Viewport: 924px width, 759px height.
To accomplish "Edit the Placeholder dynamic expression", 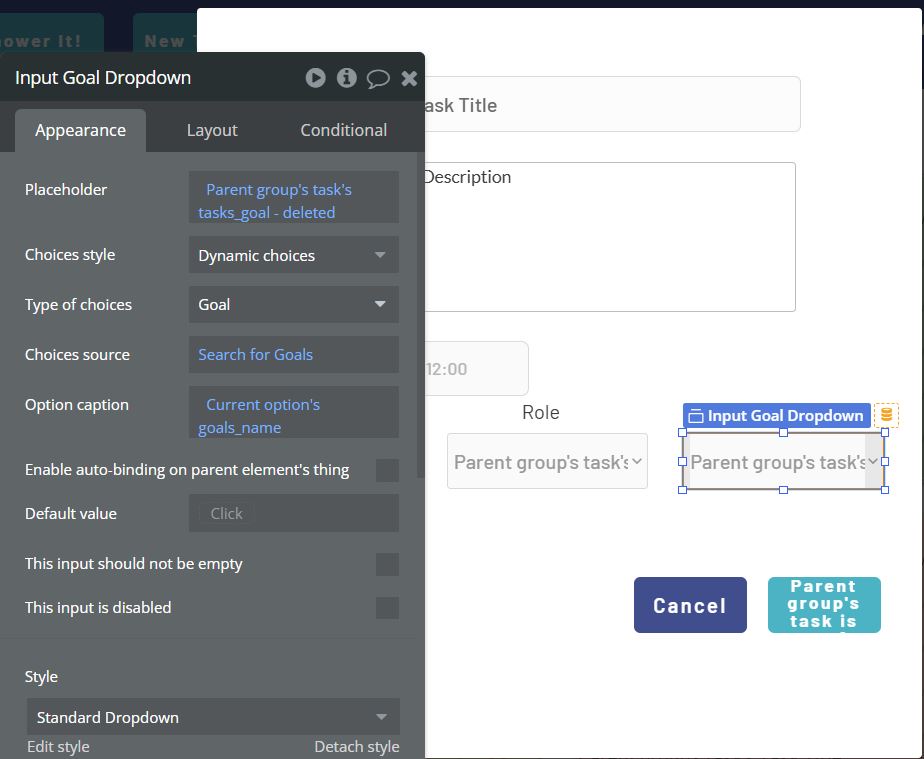I will pos(293,197).
